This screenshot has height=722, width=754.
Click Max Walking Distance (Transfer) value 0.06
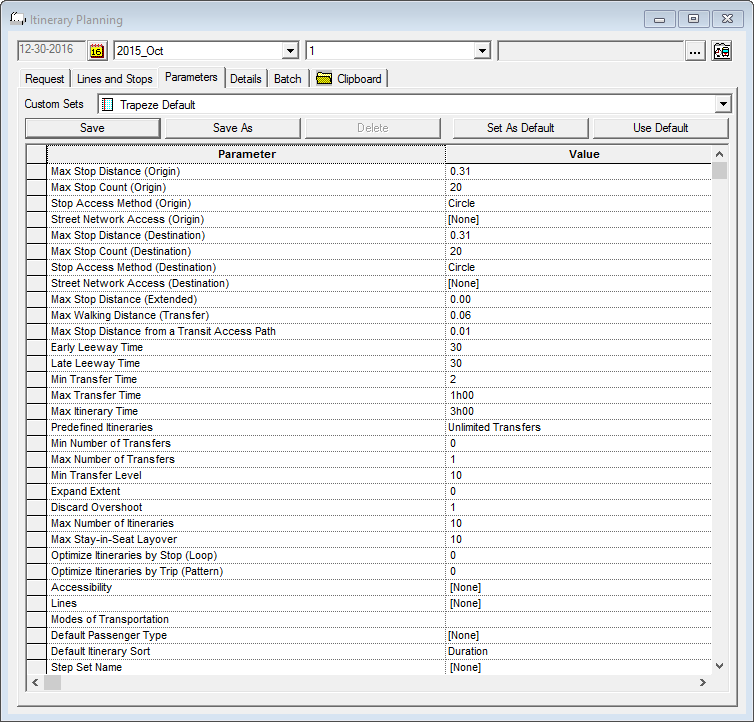[x=578, y=316]
